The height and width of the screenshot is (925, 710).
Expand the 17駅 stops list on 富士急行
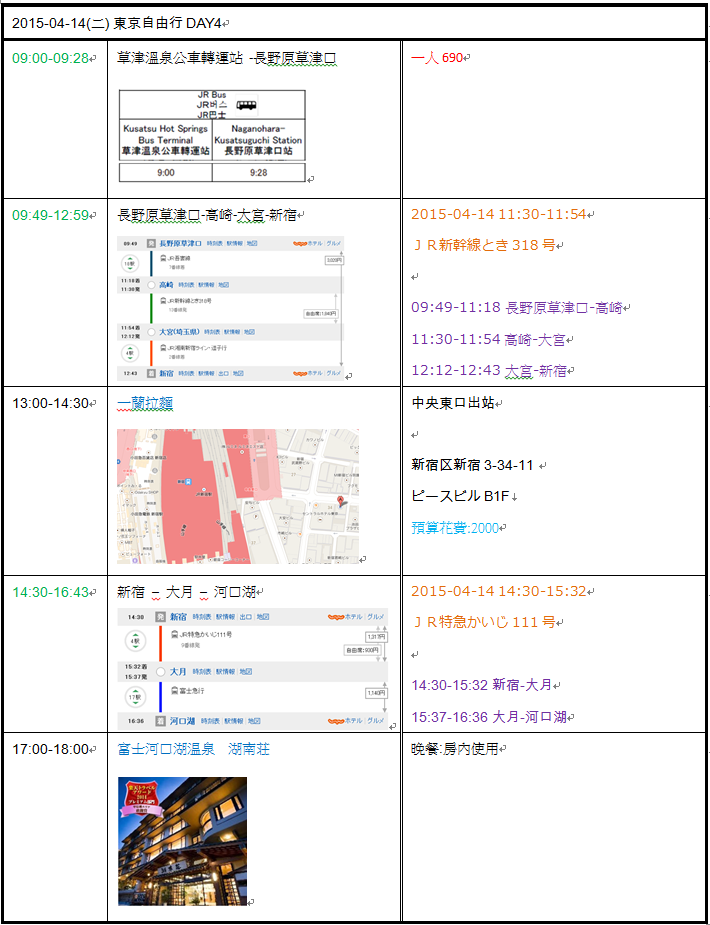(135, 697)
